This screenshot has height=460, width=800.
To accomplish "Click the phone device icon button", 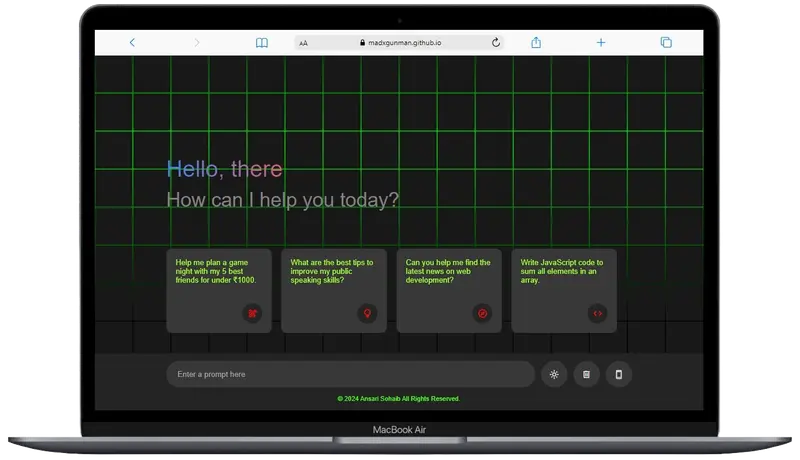I will (x=619, y=374).
